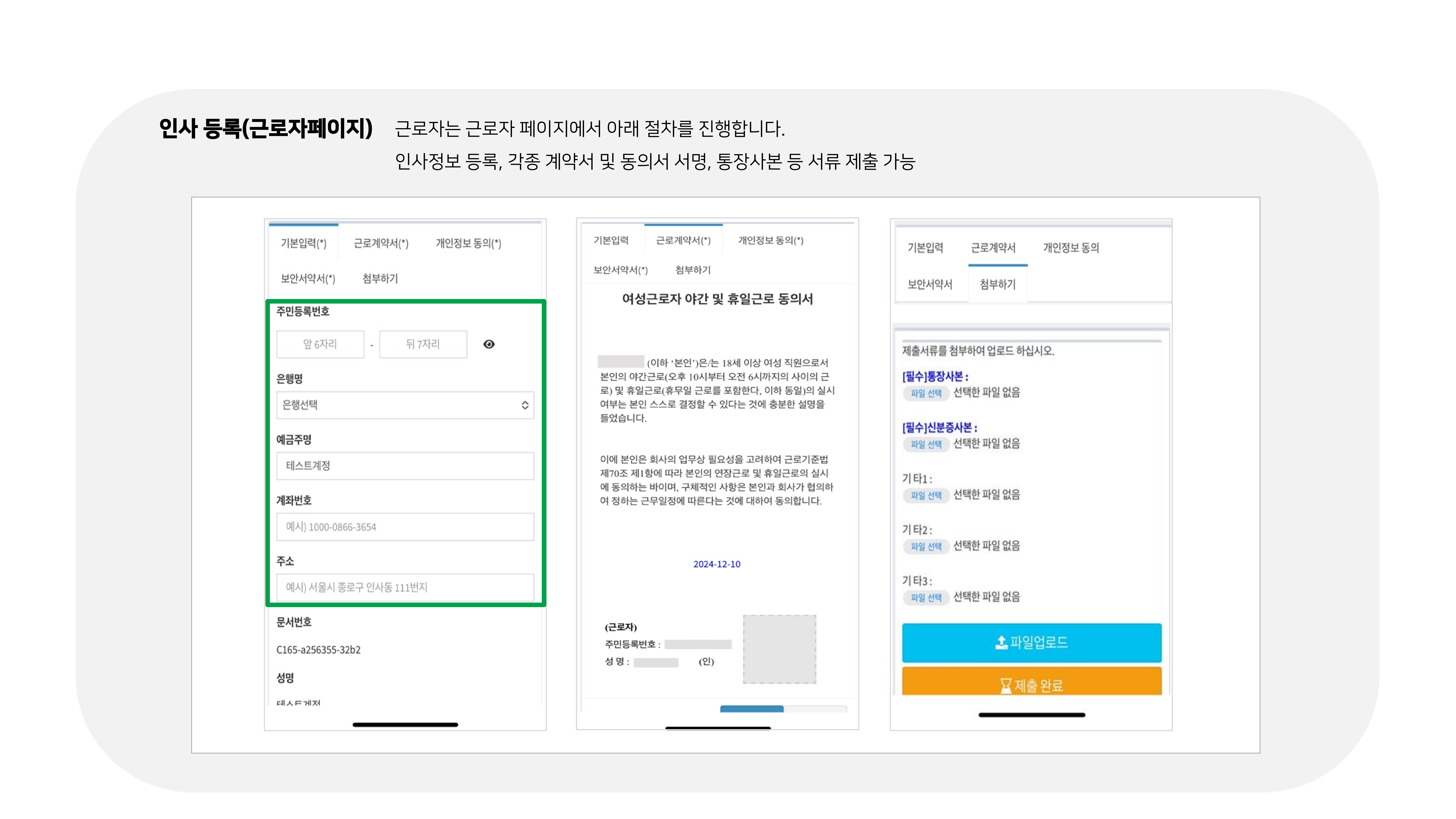The image size is (1456, 819).
Task: Toggle resident number visibility eye icon
Action: click(x=489, y=344)
